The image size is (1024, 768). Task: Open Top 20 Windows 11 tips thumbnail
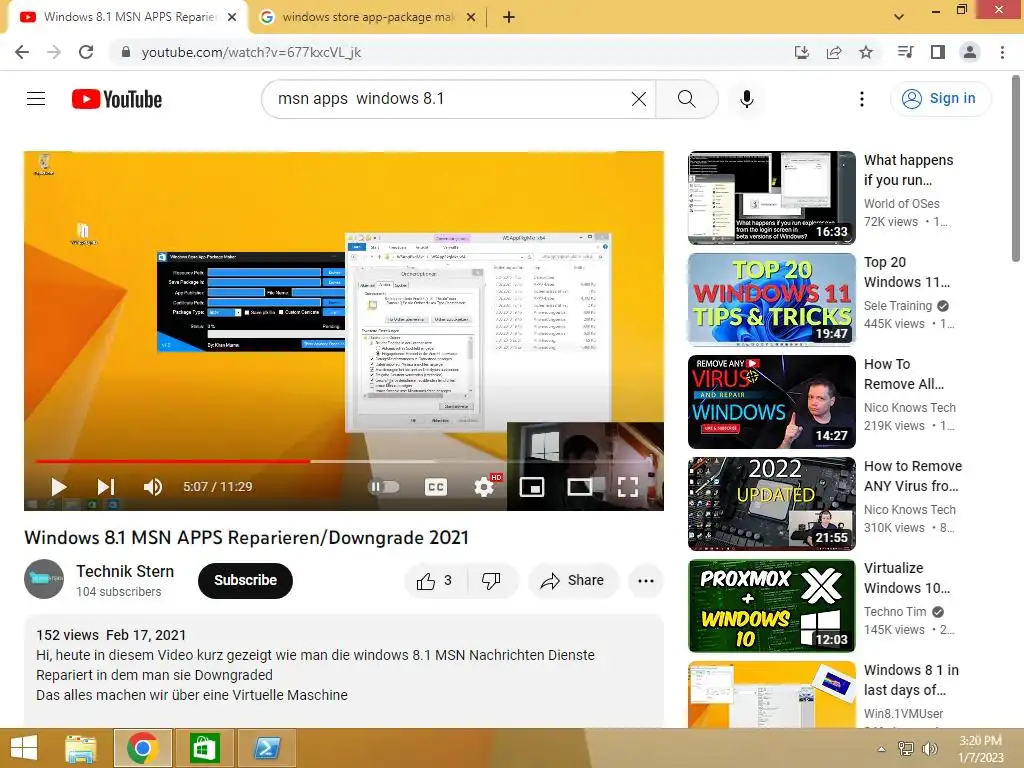point(772,300)
